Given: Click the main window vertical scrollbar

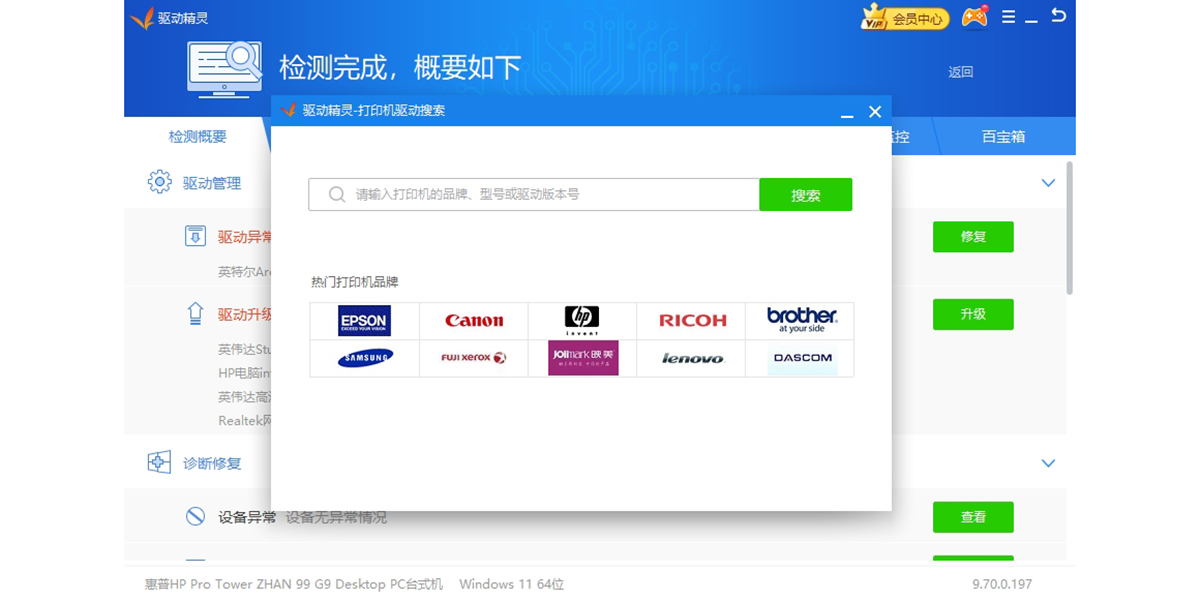Looking at the screenshot, I should coord(1070,227).
